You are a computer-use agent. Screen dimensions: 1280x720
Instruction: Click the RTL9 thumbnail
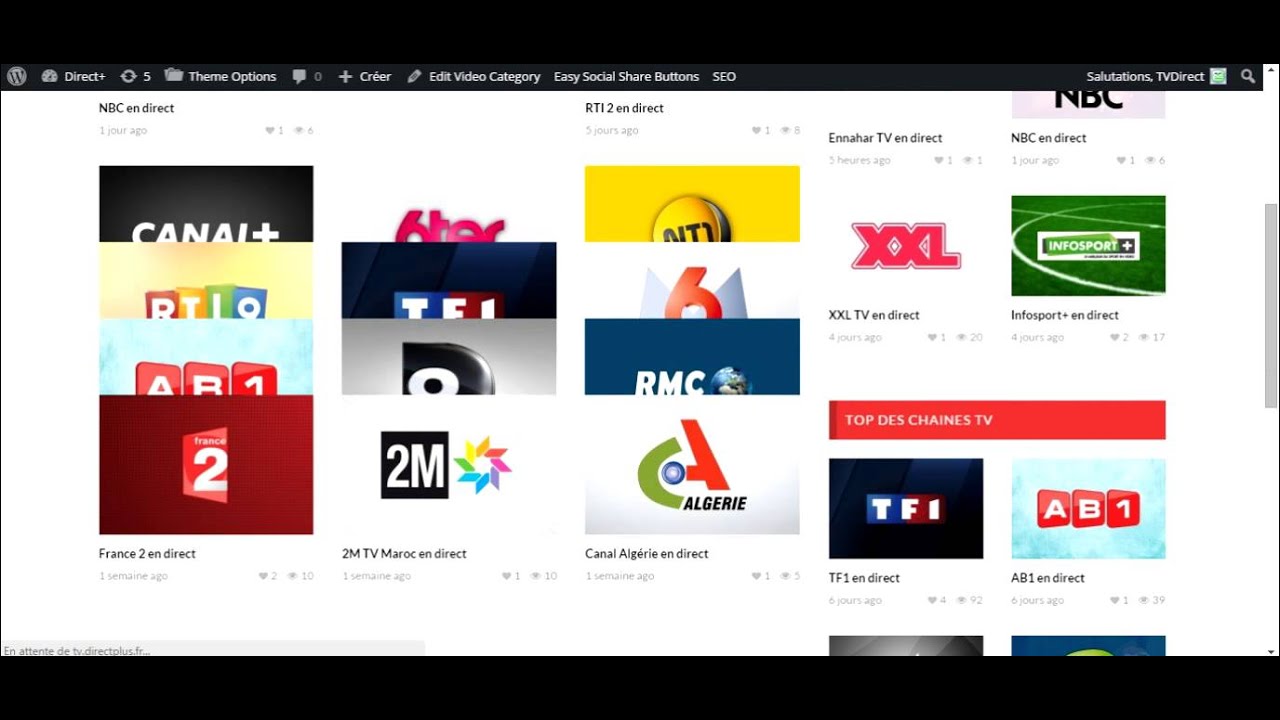point(206,280)
